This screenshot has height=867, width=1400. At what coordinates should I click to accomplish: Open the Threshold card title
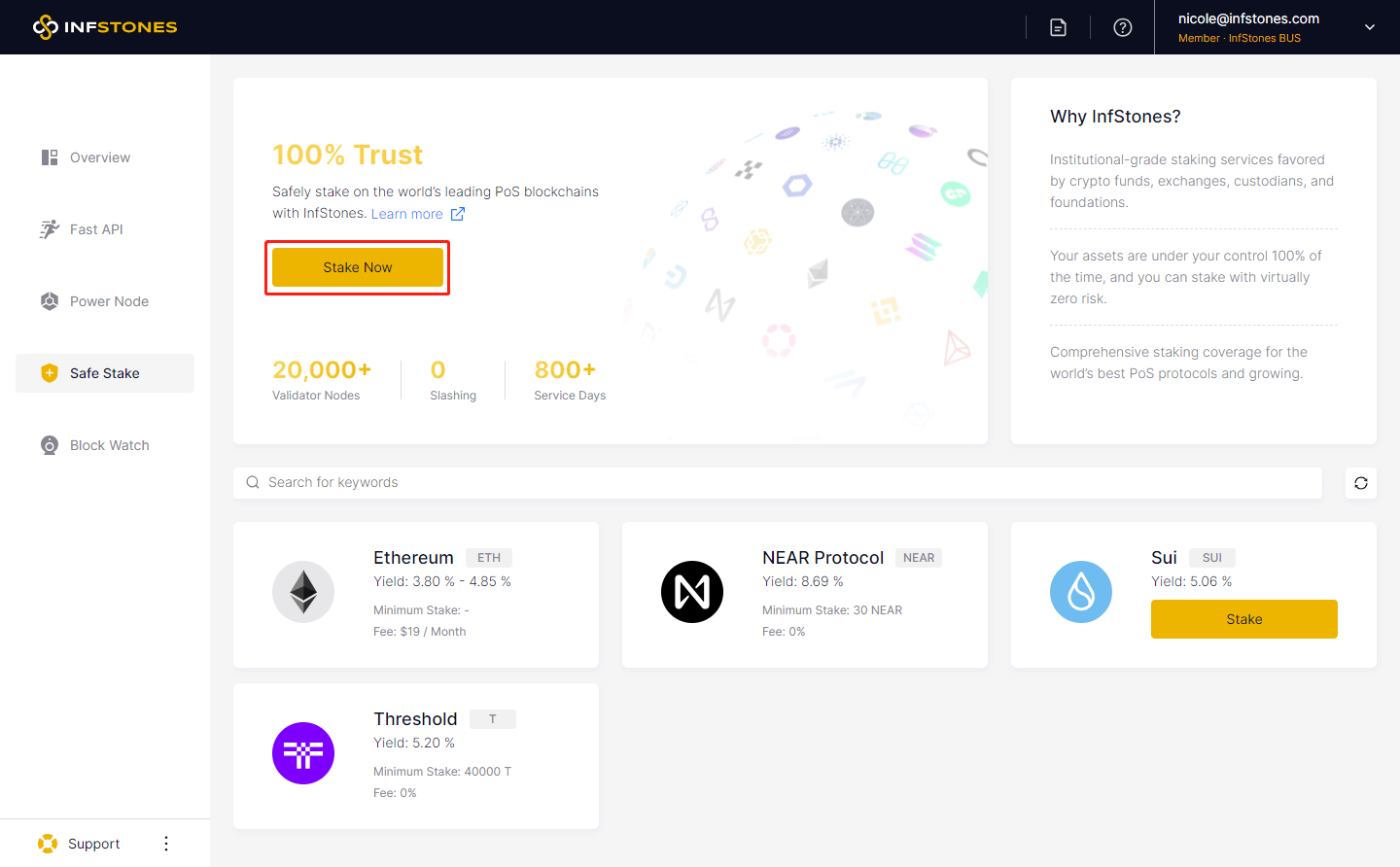point(415,719)
